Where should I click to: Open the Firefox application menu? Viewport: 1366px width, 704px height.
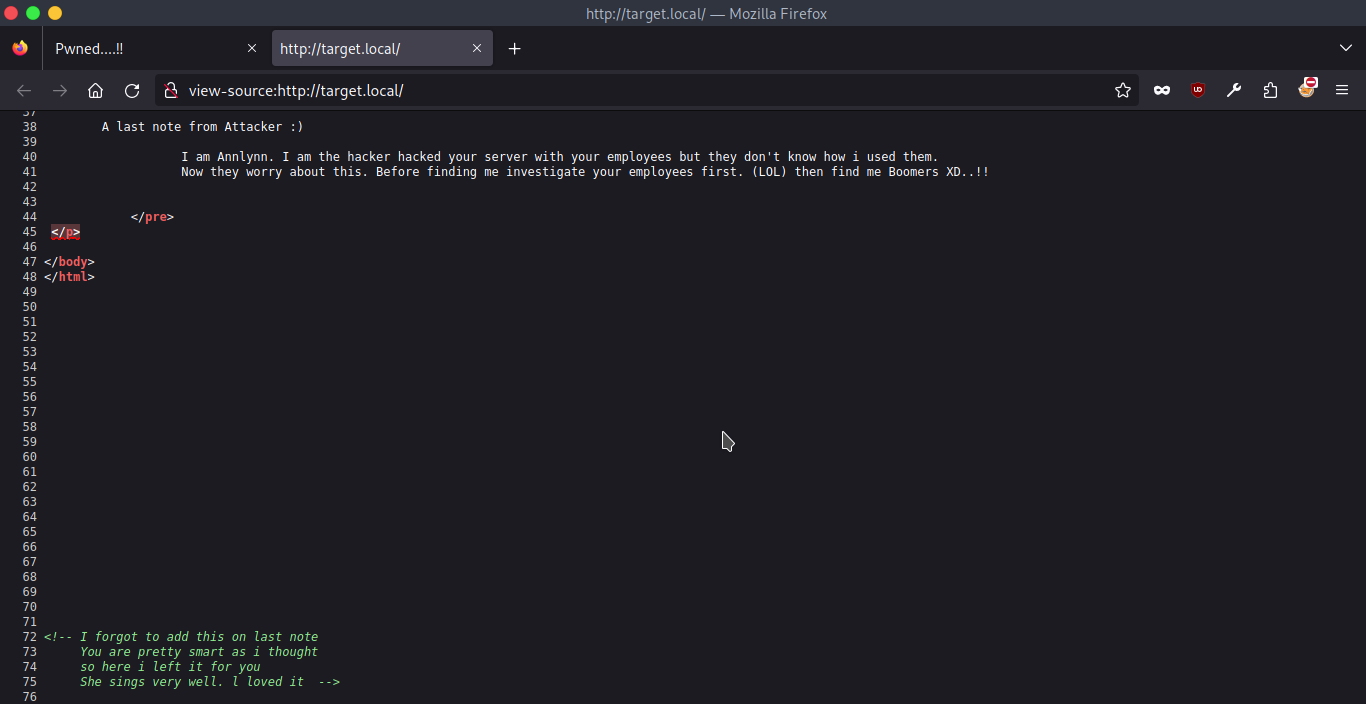(1343, 90)
